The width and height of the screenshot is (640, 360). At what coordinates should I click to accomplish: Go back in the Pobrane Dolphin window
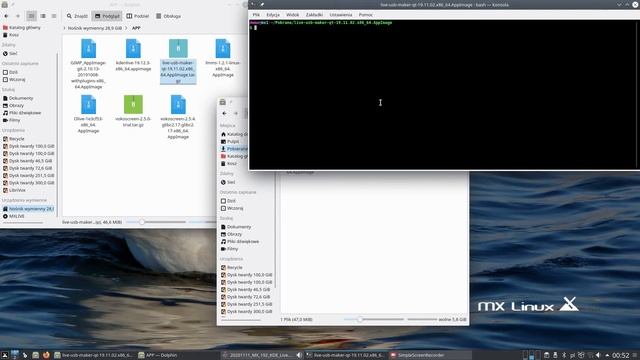224,113
